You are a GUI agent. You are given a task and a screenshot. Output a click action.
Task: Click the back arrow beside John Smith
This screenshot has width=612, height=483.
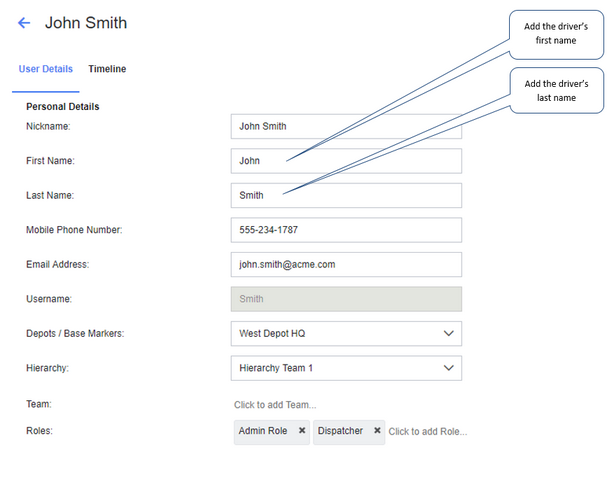pos(24,23)
